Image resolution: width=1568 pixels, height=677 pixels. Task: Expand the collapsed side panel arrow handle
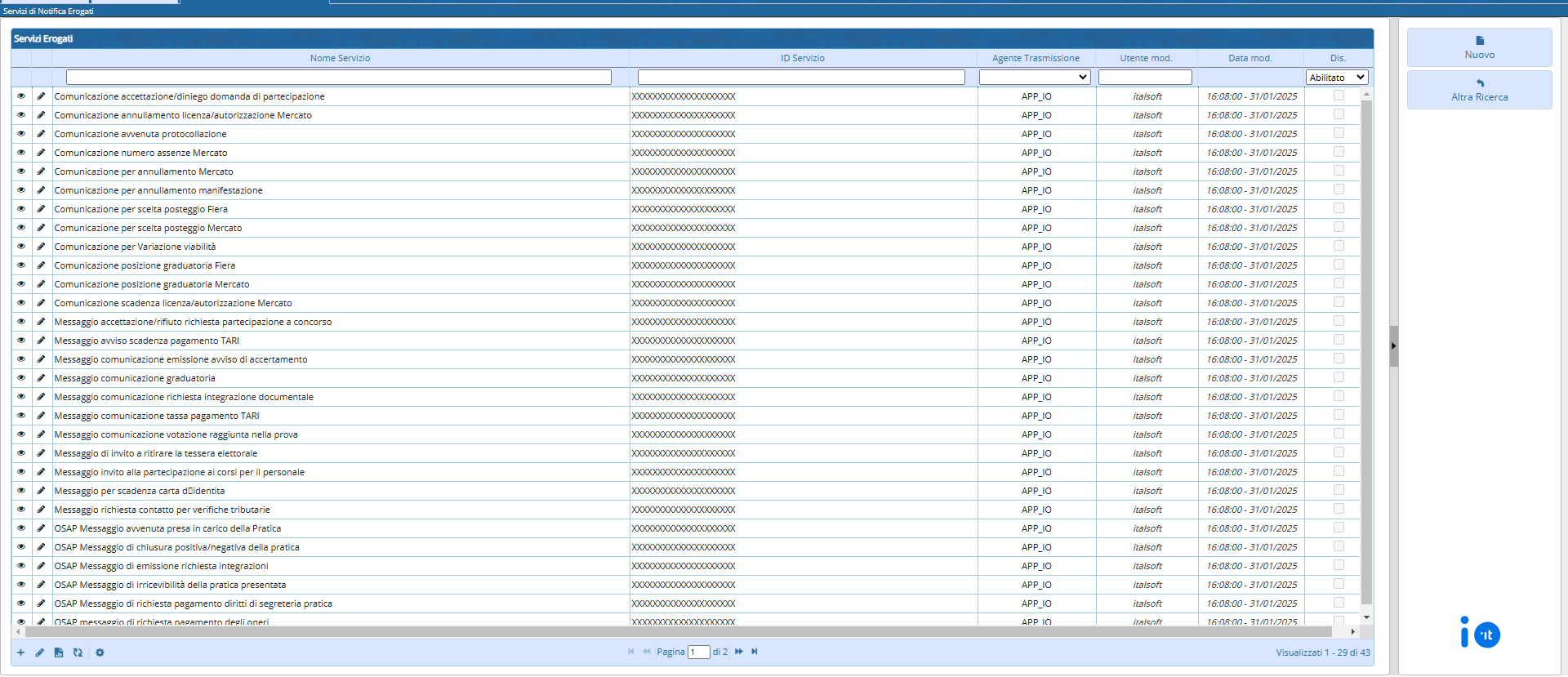tap(1394, 346)
